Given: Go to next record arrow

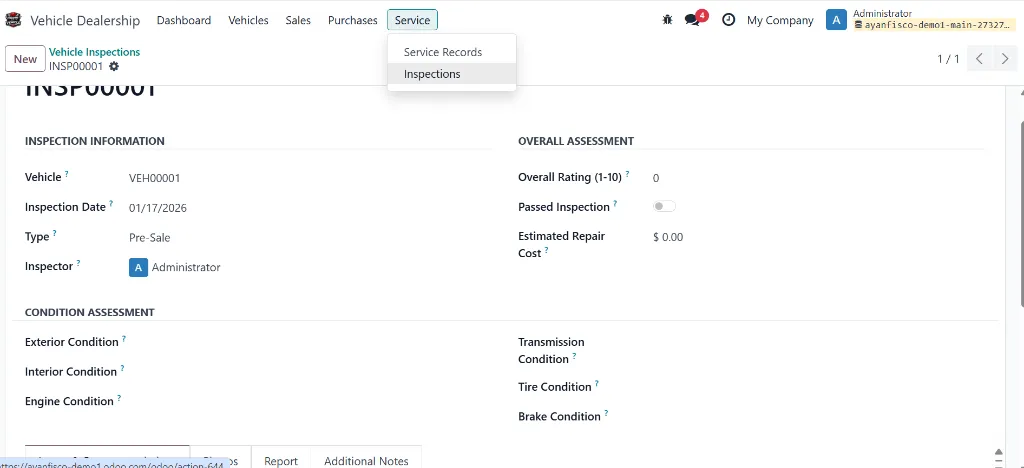Looking at the screenshot, I should click(1005, 59).
